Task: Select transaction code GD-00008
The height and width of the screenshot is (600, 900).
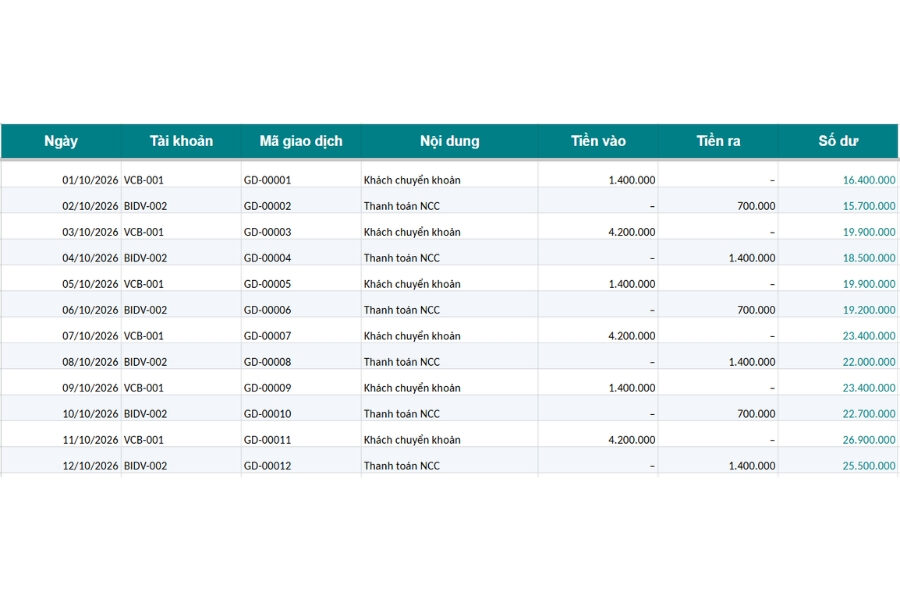Action: click(267, 362)
